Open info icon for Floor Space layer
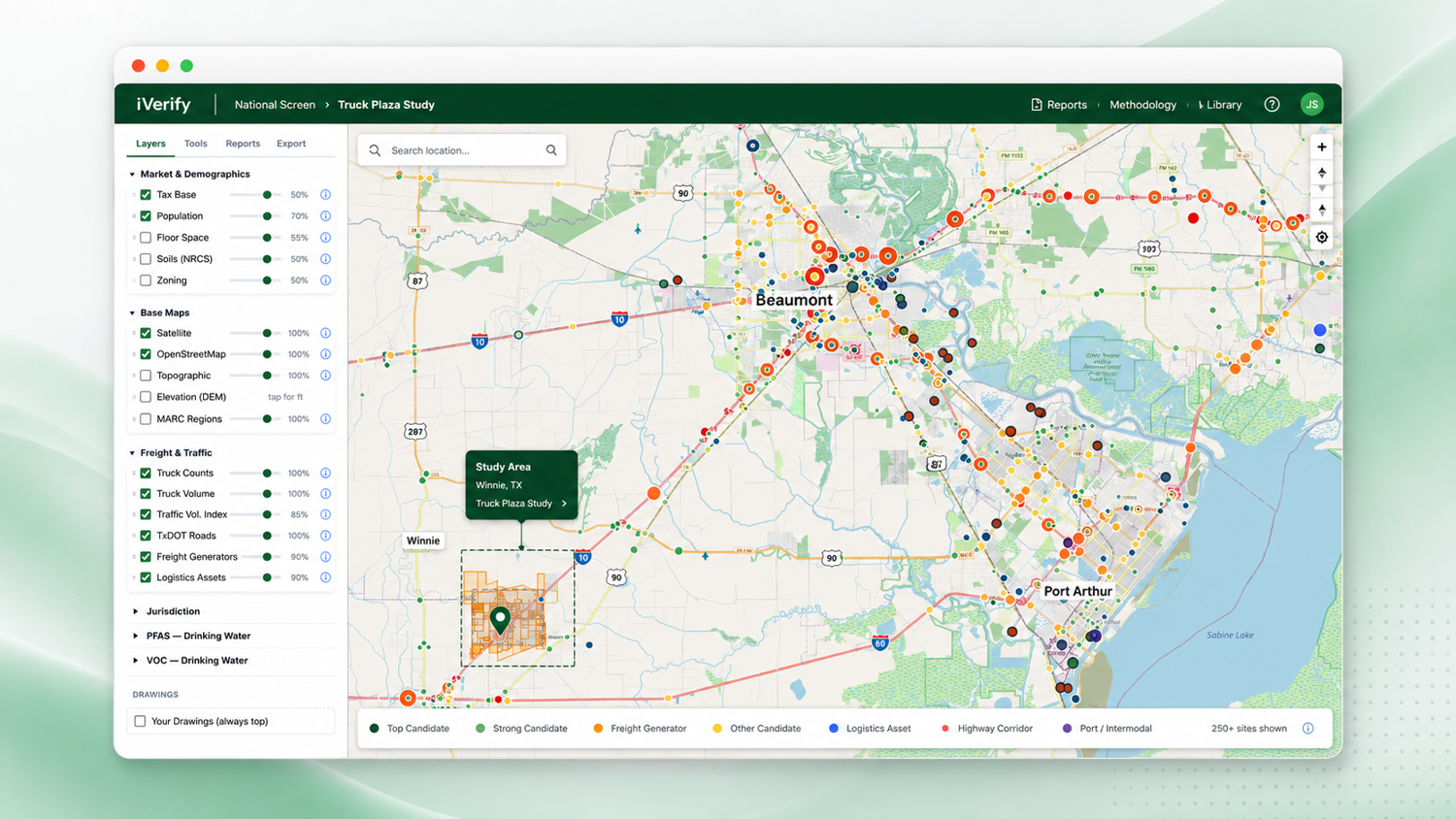The image size is (1456, 819). coord(325,238)
